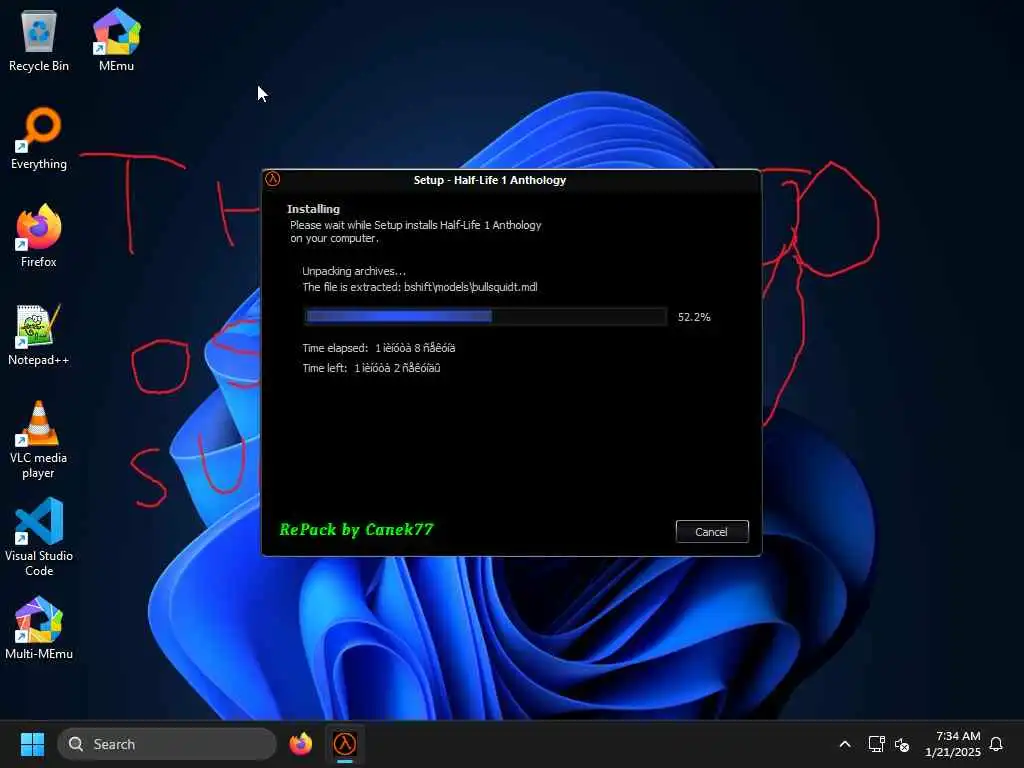Click "The file is extracted" status line

[420, 287]
